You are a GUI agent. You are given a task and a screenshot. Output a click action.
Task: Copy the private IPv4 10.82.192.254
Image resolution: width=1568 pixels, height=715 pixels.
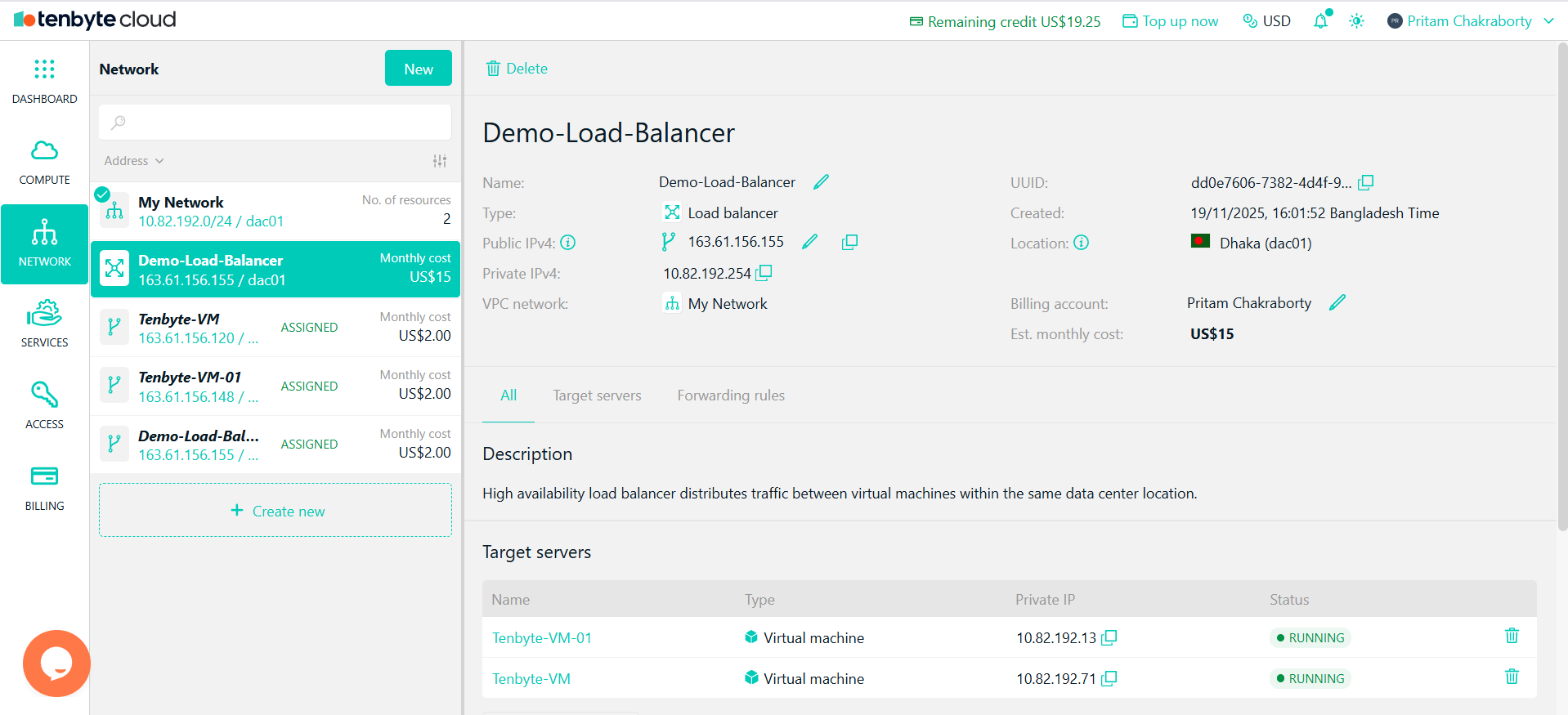(x=764, y=273)
